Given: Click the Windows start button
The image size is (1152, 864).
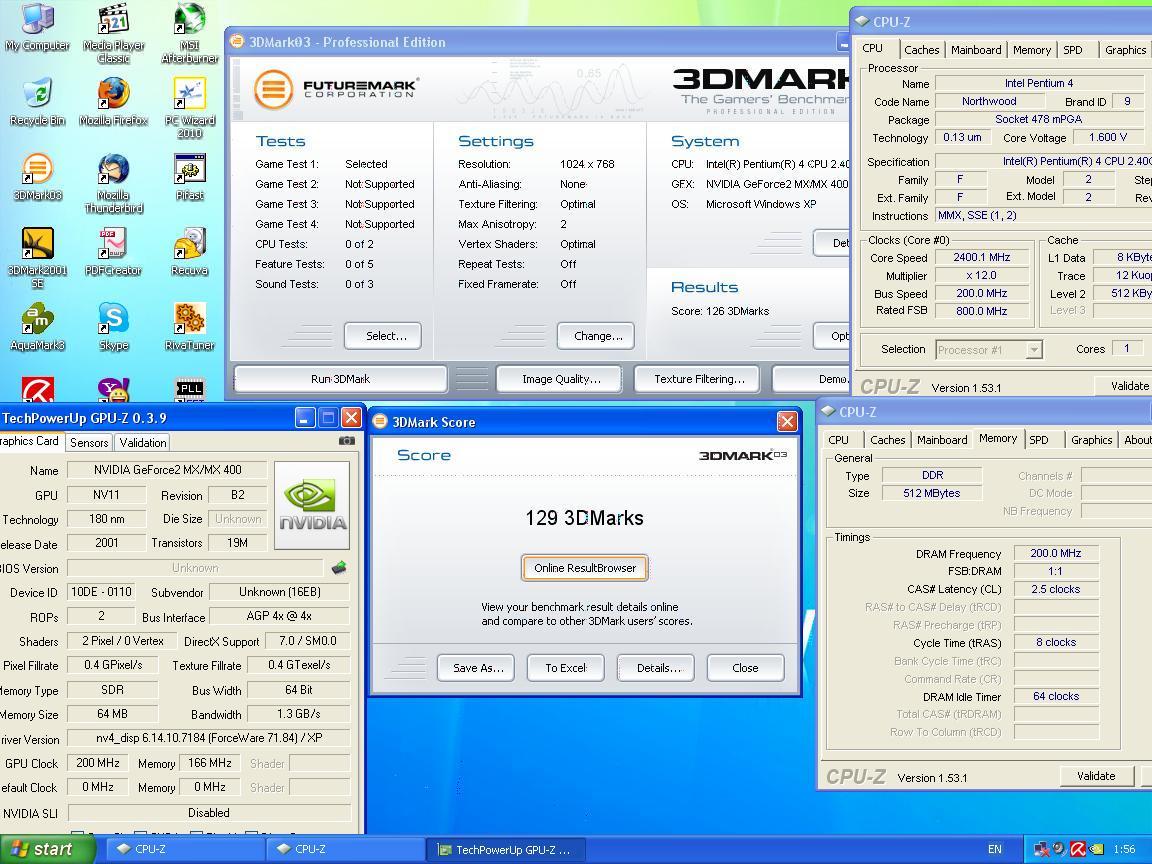Looking at the screenshot, I should (48, 849).
